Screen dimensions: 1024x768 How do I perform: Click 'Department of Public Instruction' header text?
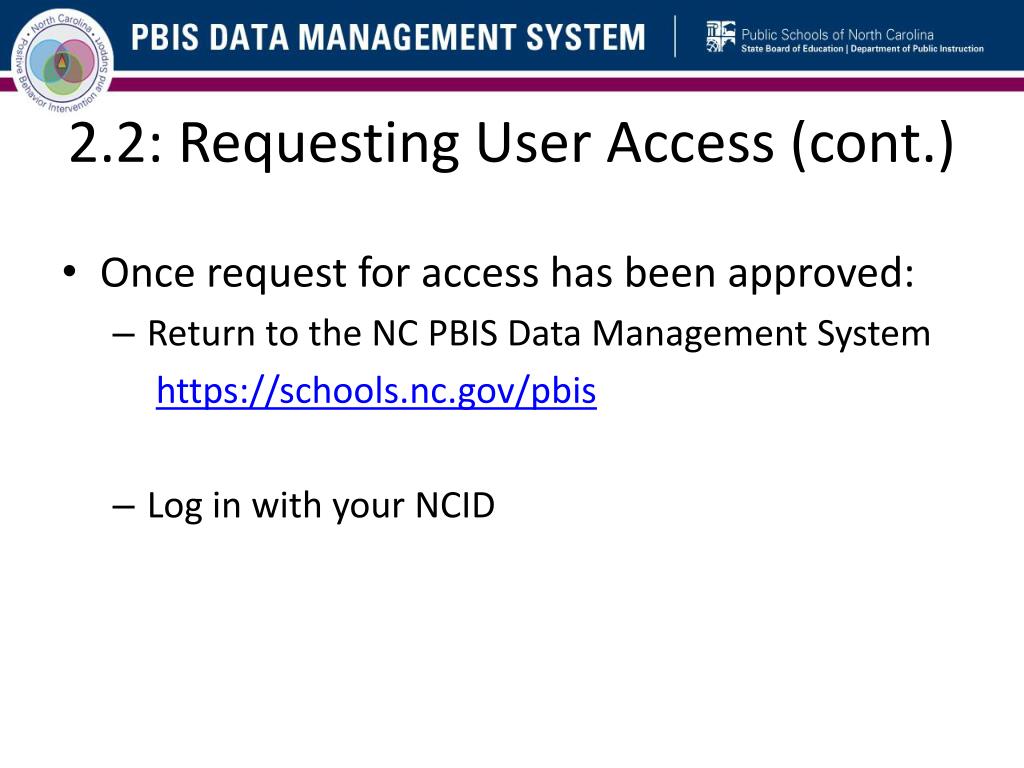coord(917,49)
